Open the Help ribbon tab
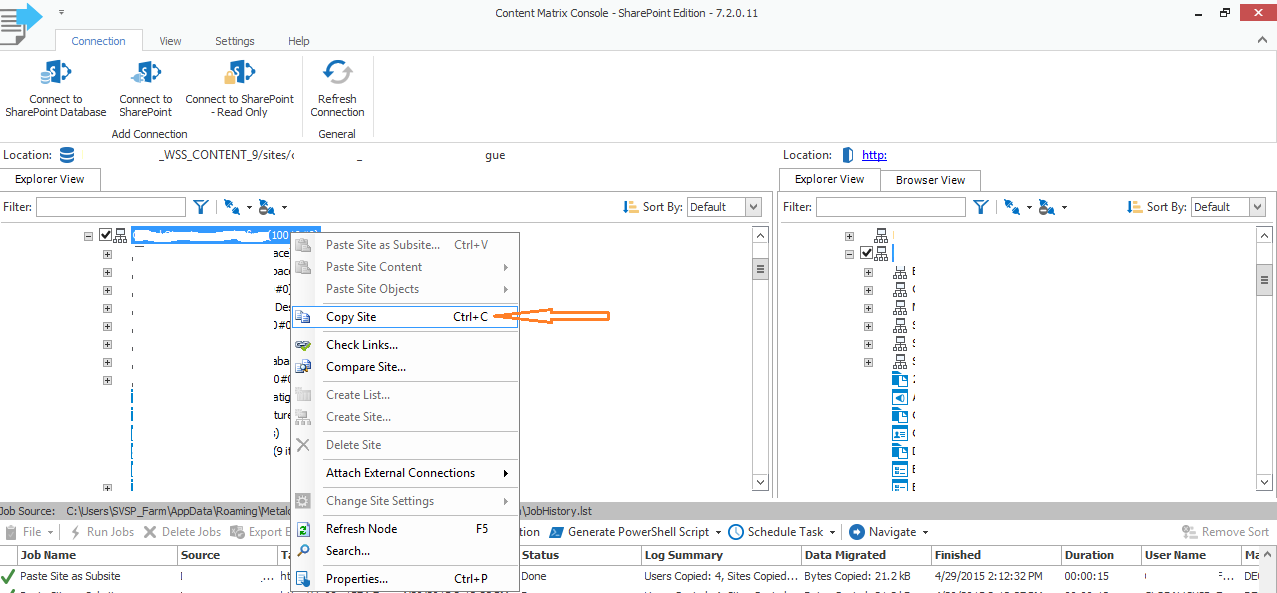 tap(299, 41)
